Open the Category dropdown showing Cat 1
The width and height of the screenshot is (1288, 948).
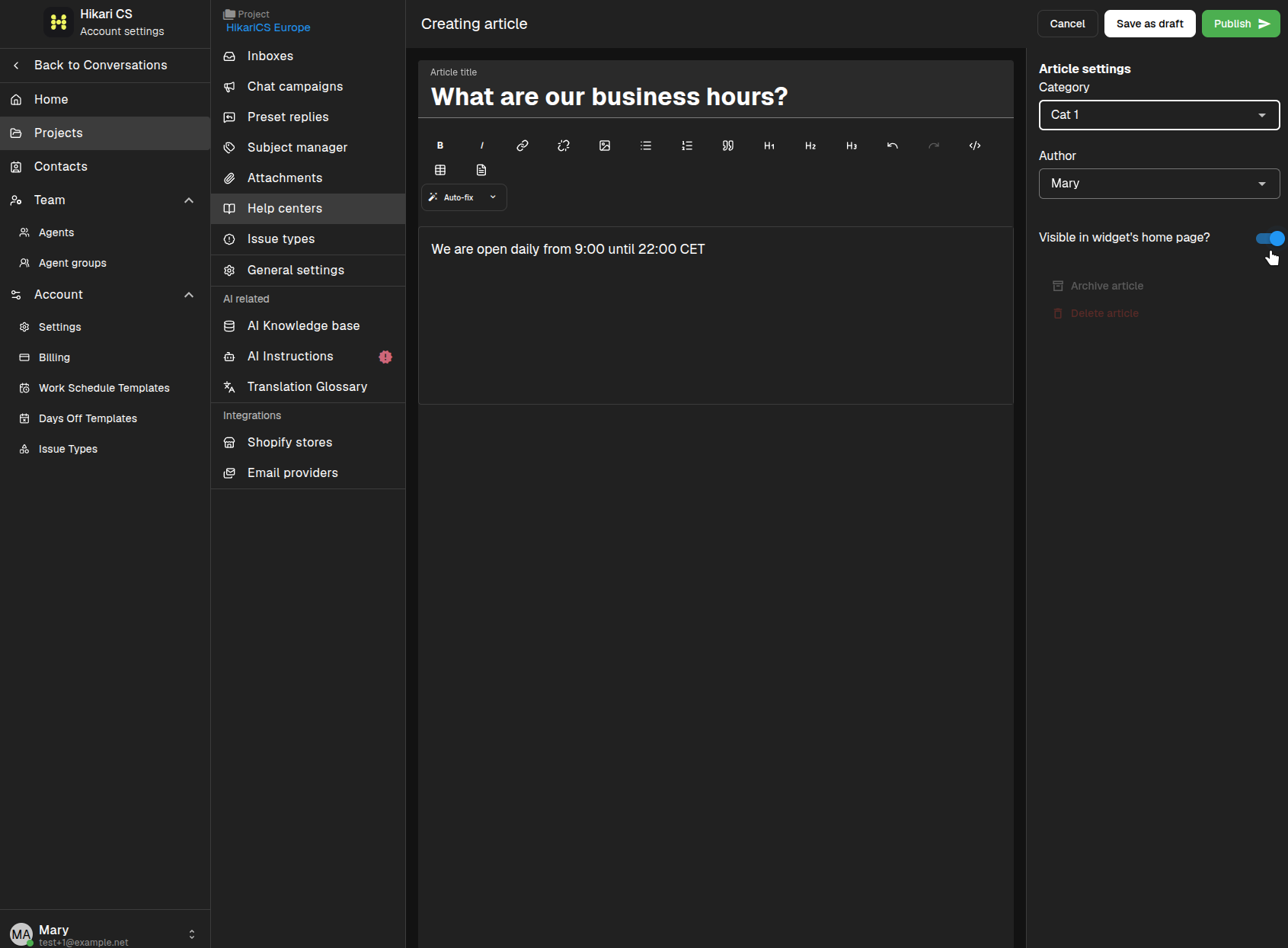click(1159, 115)
